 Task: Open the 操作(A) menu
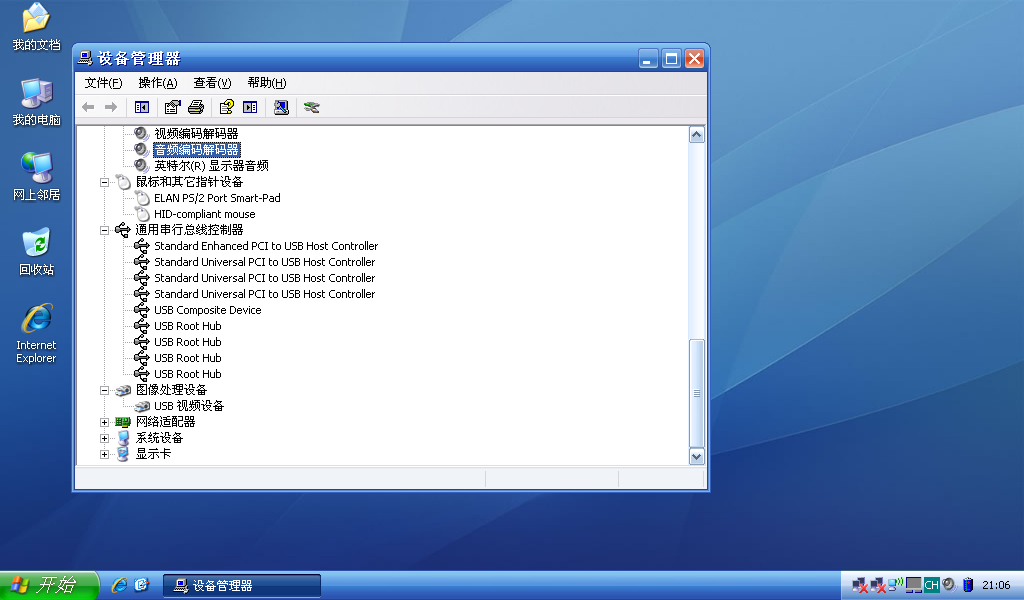157,83
